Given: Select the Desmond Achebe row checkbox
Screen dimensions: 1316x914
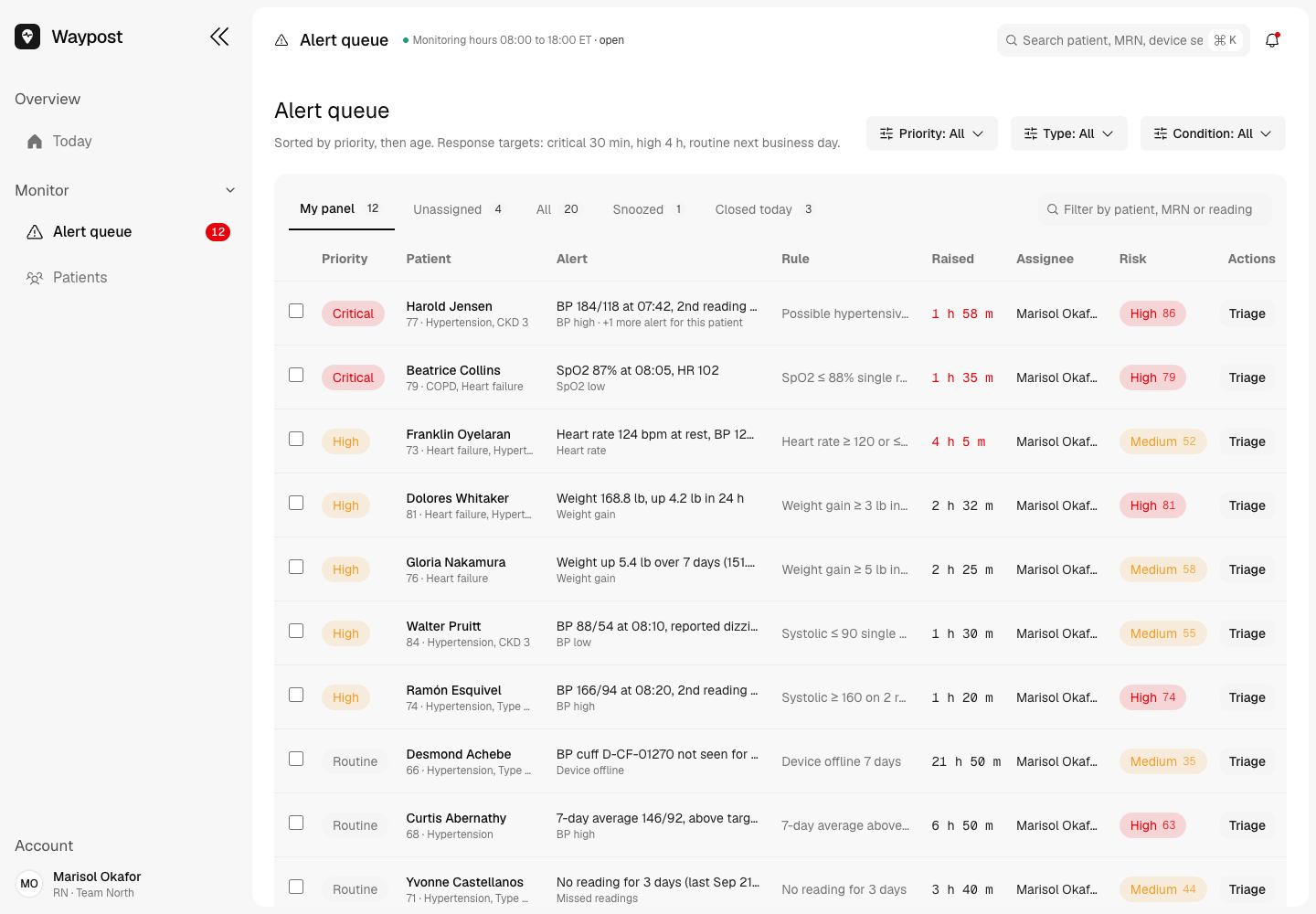Looking at the screenshot, I should point(296,759).
